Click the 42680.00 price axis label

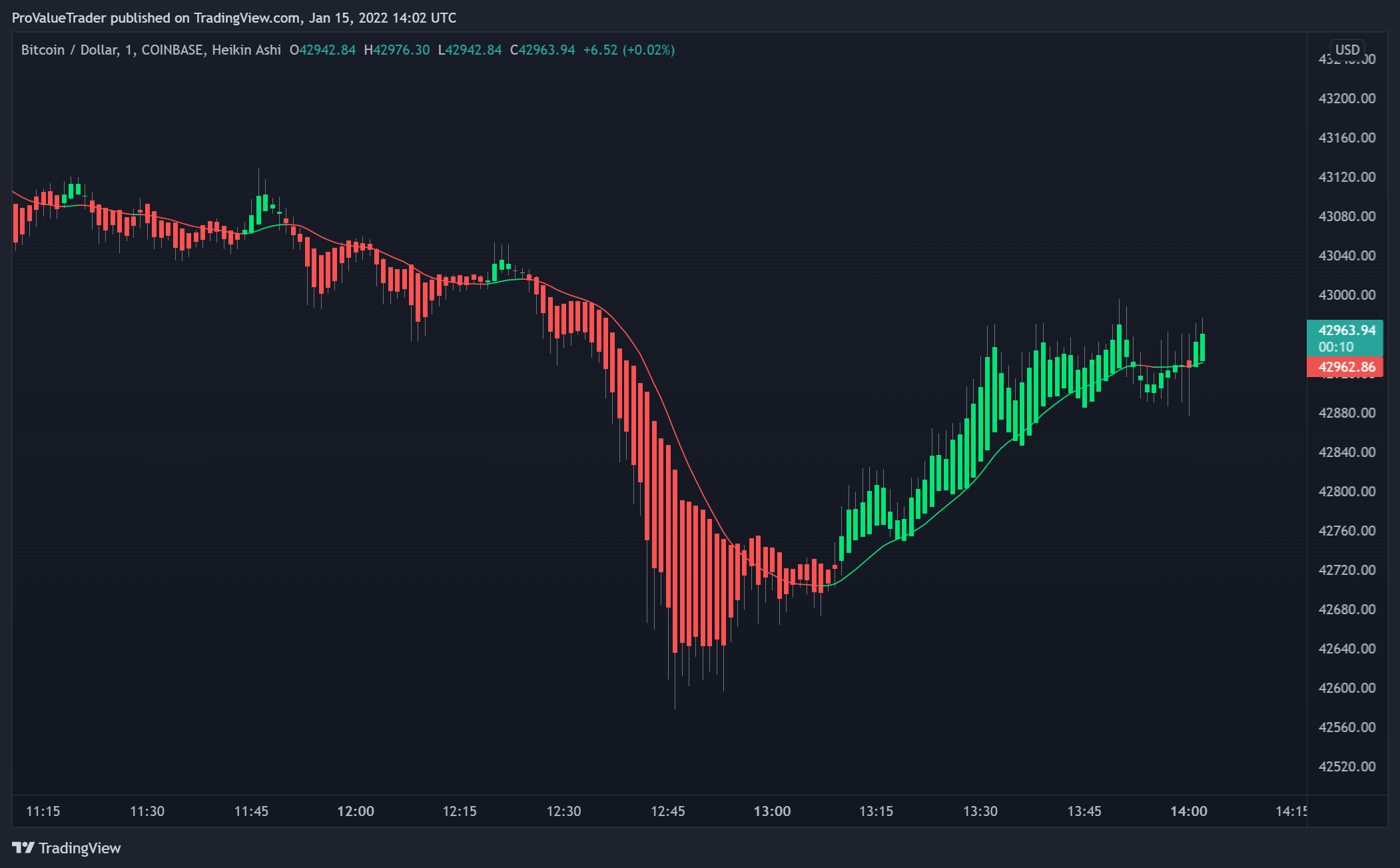pos(1347,610)
